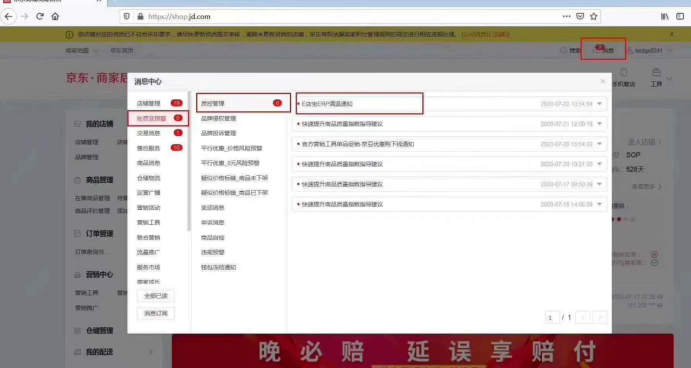This screenshot has height=368, width=691.
Task: Click the browser forward arrow
Action: pyautogui.click(x=24, y=16)
